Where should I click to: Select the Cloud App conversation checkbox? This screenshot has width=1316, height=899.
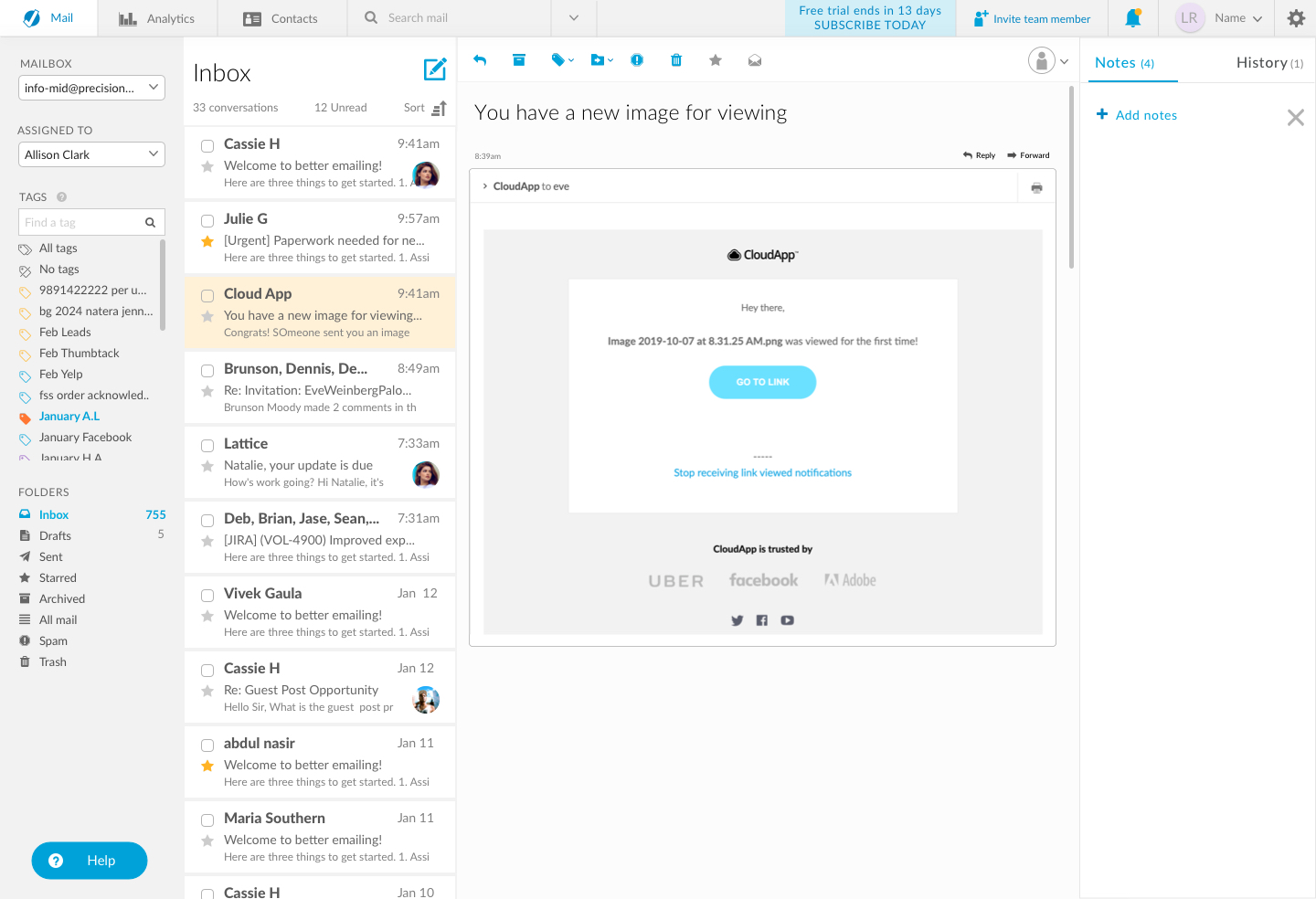tap(207, 296)
